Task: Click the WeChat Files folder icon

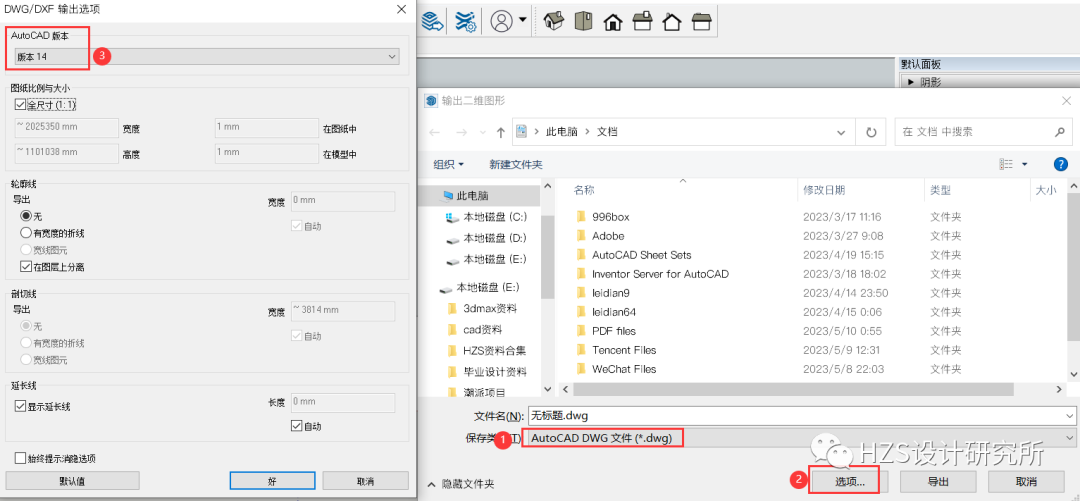Action: click(x=581, y=369)
